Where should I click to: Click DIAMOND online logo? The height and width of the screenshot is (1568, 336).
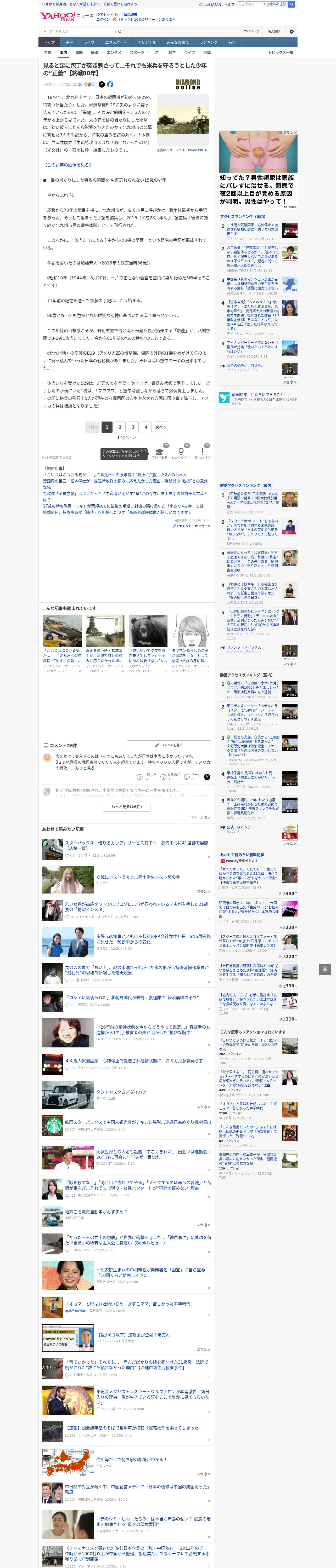click(188, 85)
